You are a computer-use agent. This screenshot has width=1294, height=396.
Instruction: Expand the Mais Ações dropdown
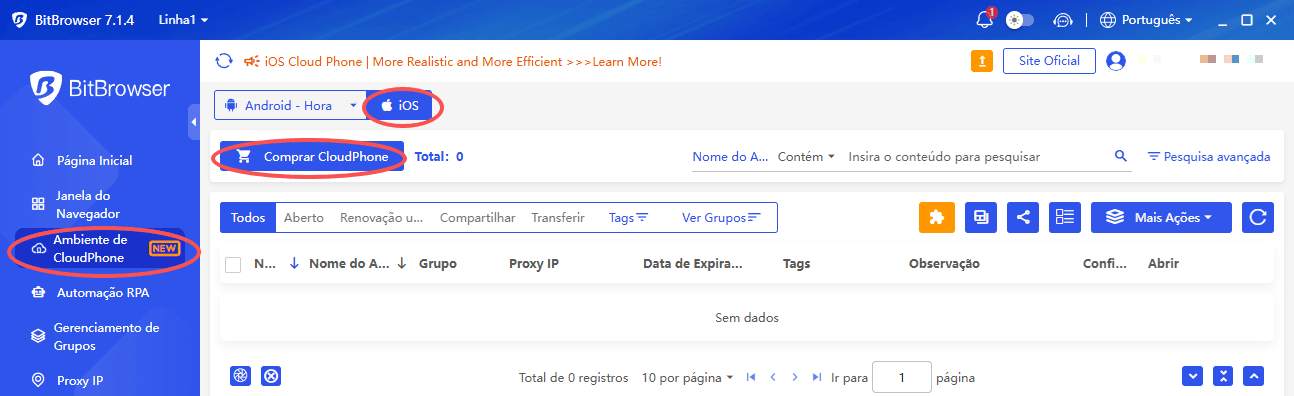click(x=1161, y=217)
